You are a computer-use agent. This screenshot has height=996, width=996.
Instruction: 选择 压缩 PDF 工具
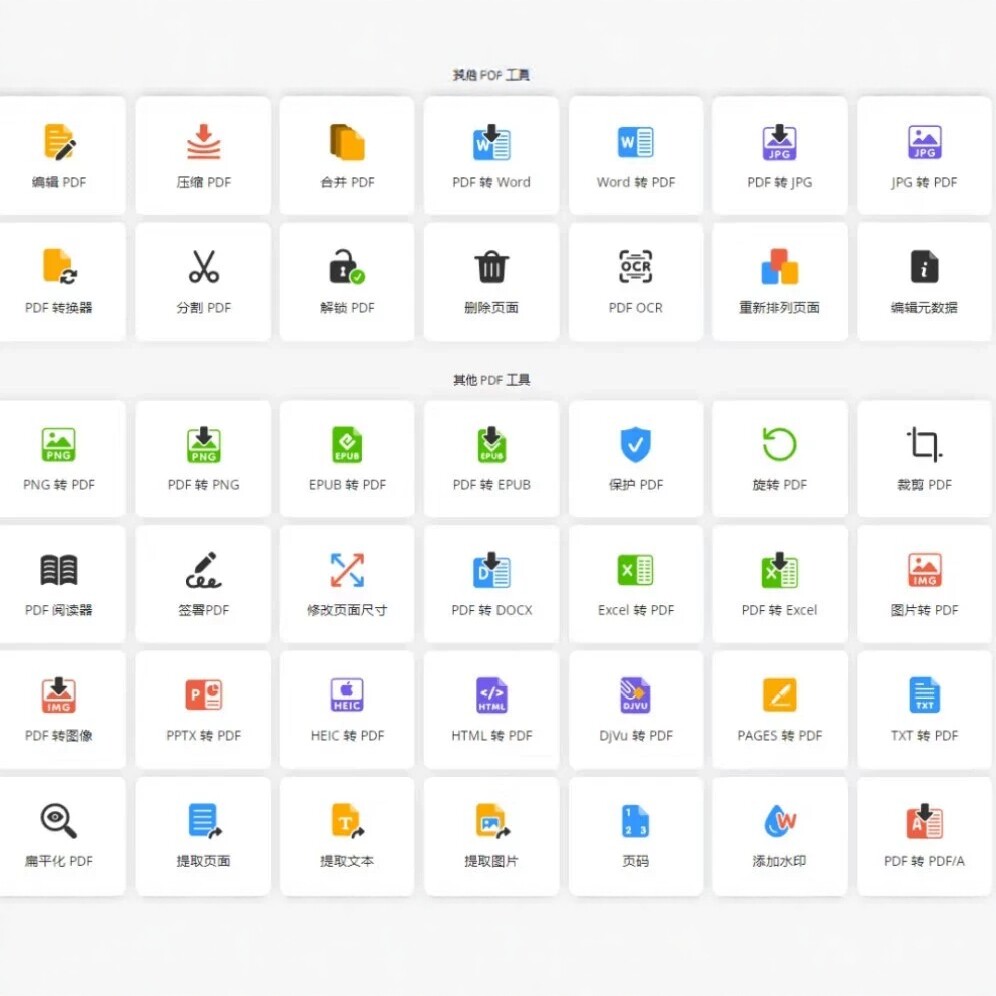pyautogui.click(x=202, y=155)
